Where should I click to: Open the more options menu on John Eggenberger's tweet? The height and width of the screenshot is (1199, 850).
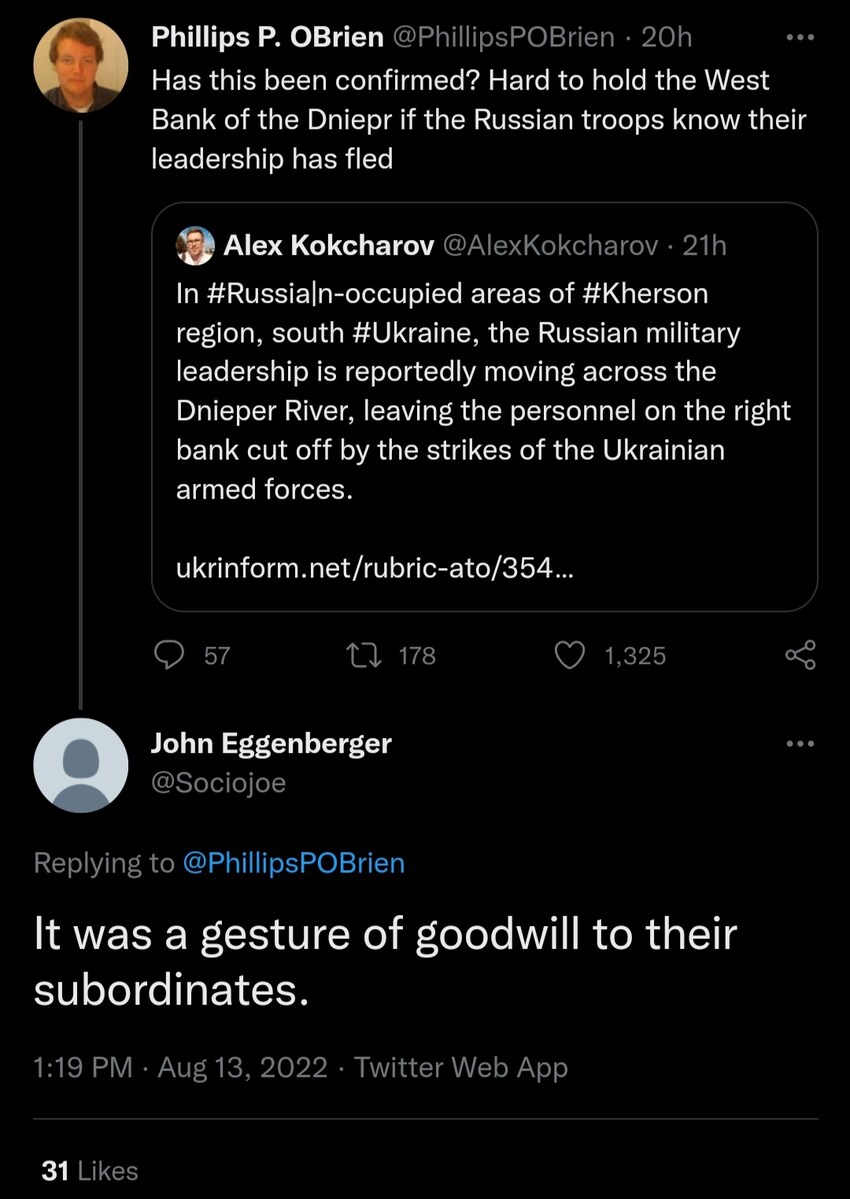pos(799,743)
